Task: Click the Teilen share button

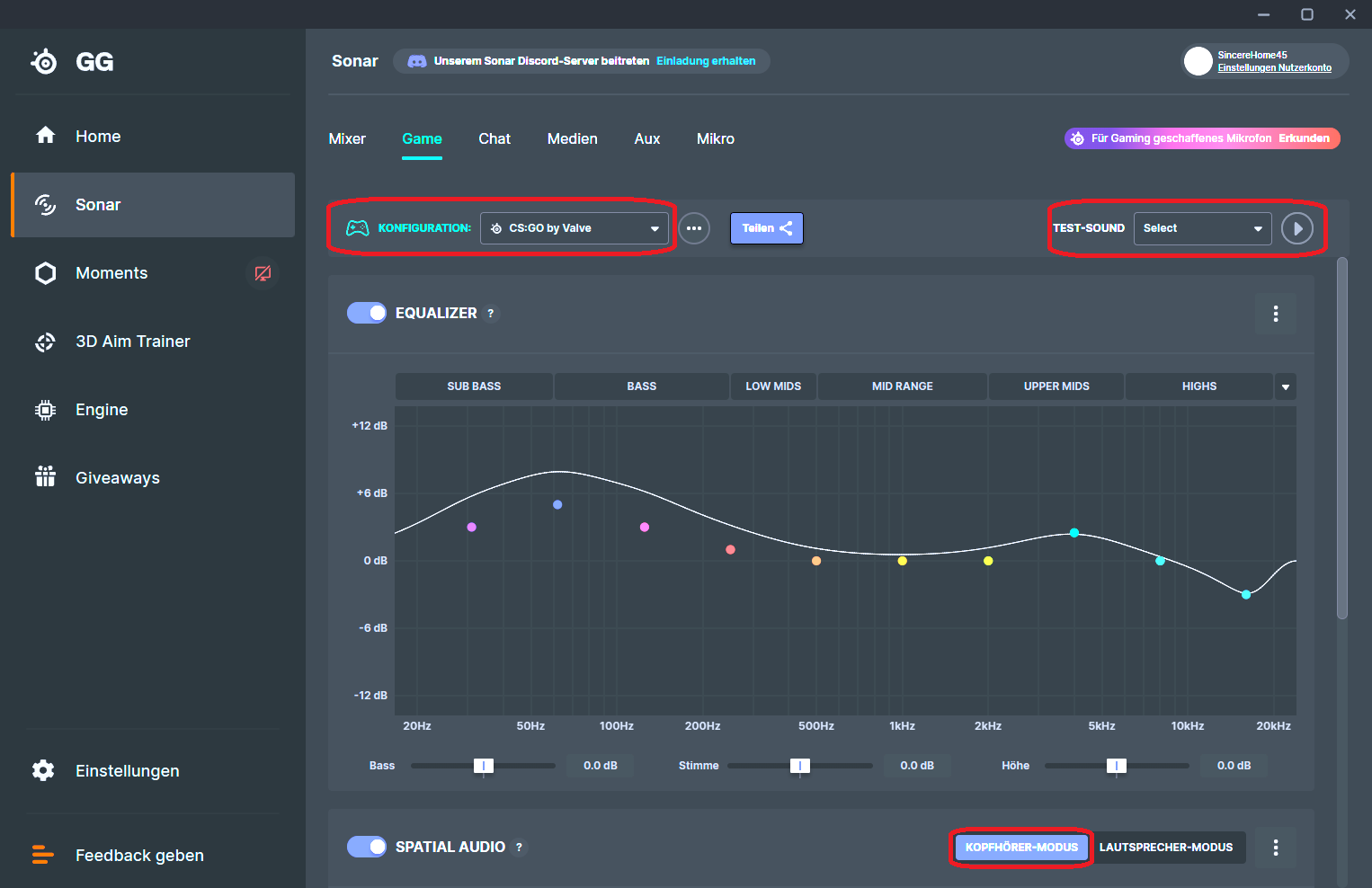Action: tap(767, 228)
